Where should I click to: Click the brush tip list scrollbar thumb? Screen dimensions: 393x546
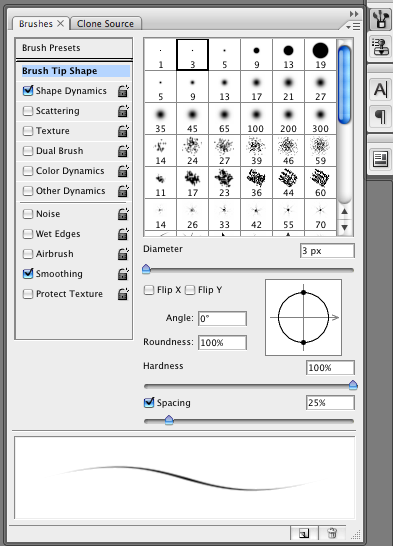[344, 85]
